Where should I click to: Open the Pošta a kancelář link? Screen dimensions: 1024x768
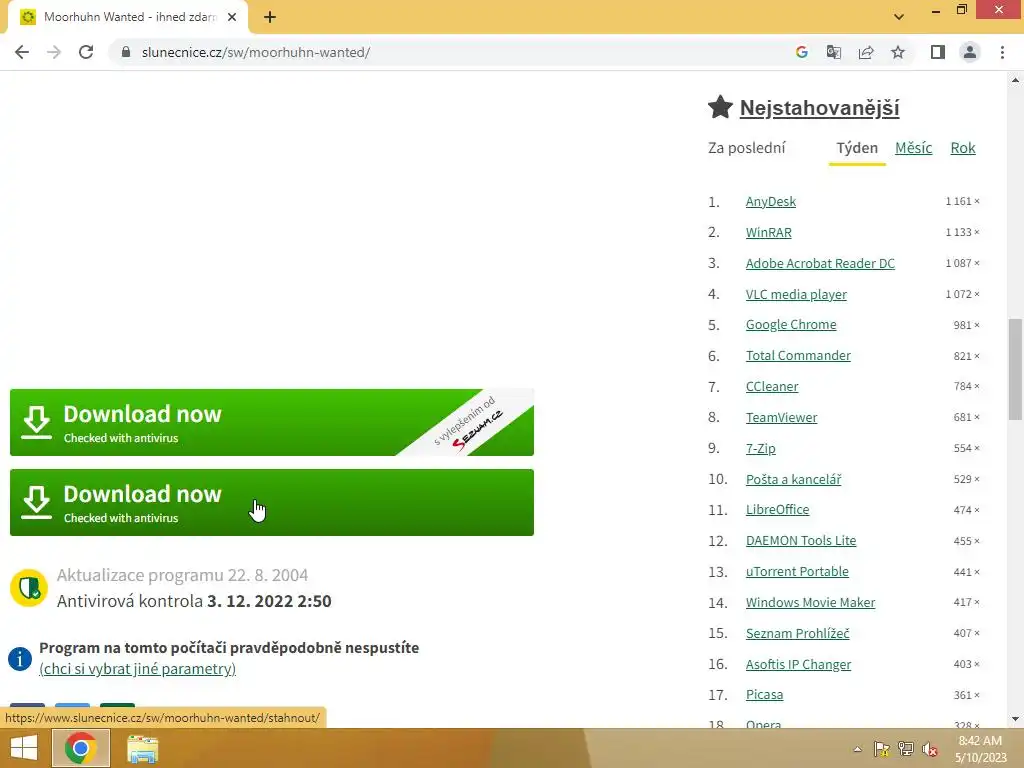(x=793, y=479)
